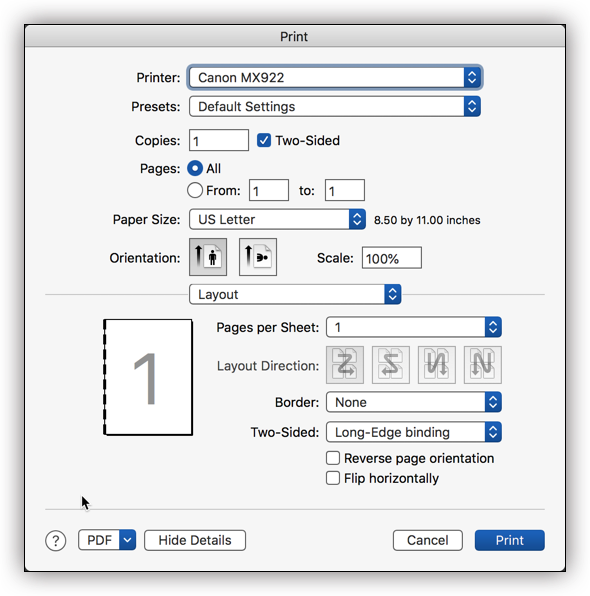Open help with the question mark icon
The image size is (590, 596).
[x=56, y=540]
